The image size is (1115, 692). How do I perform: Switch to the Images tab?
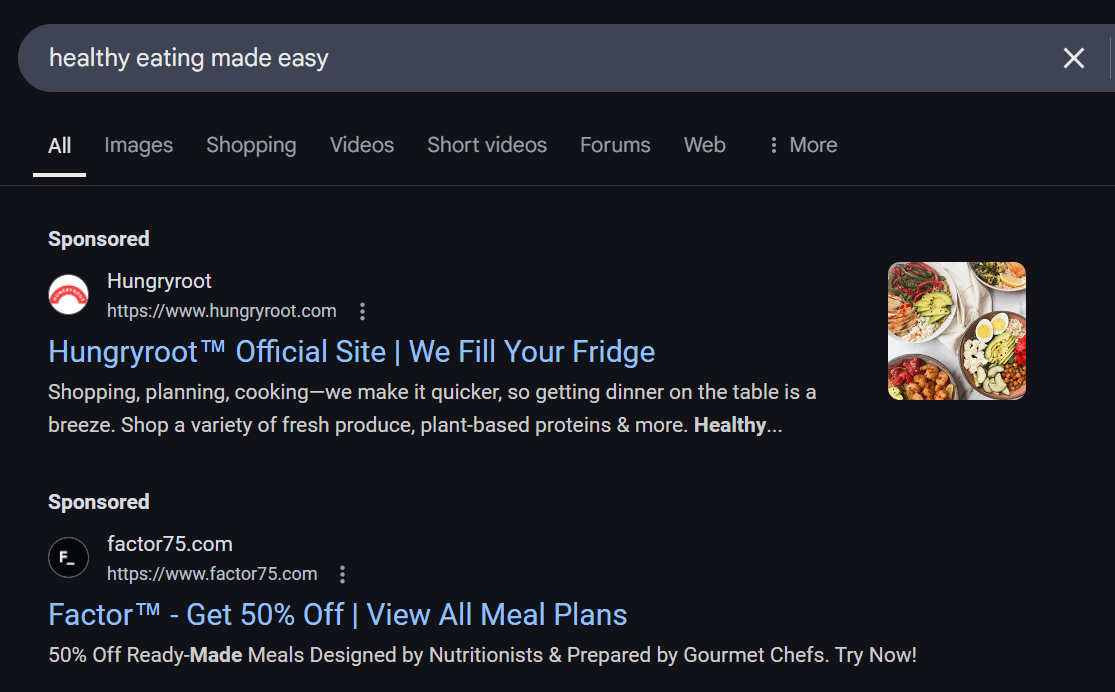138,145
